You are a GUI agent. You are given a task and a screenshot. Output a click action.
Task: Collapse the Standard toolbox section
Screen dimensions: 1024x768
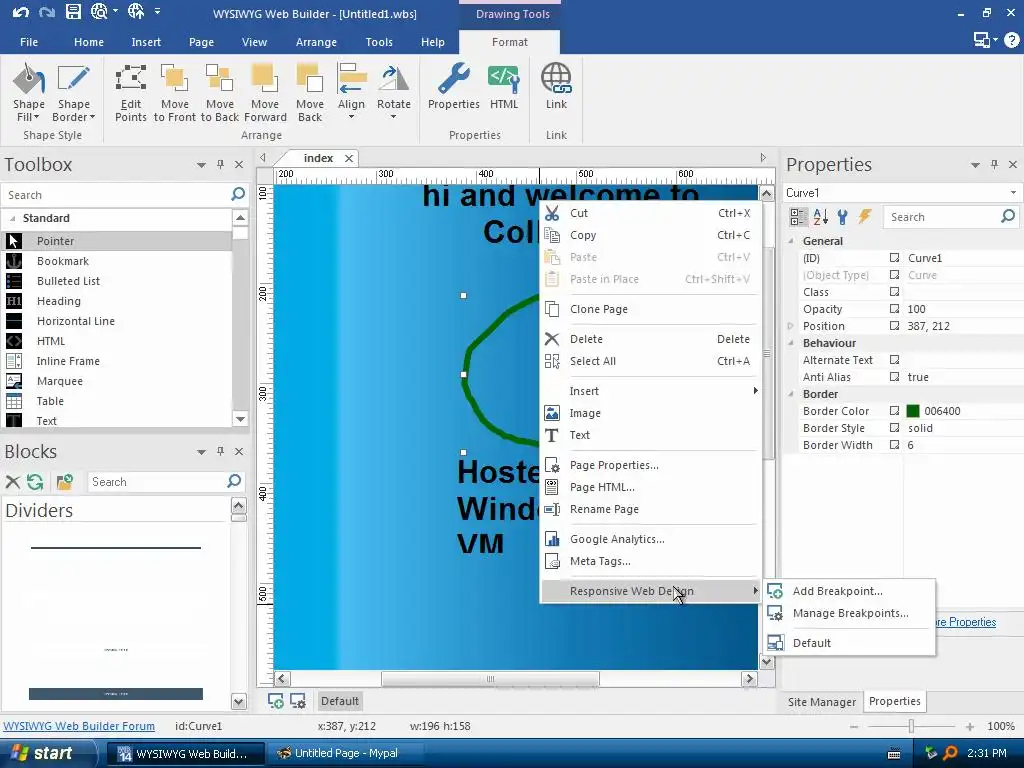(12, 218)
